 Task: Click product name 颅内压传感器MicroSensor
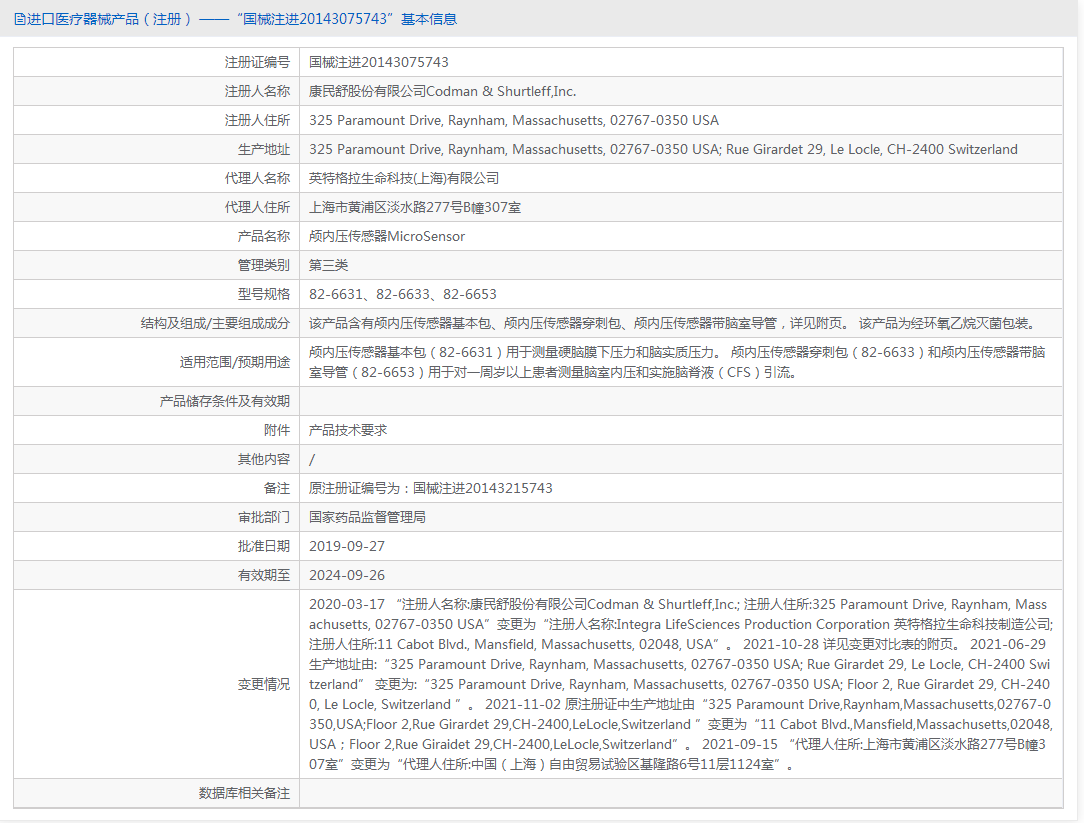coord(386,237)
